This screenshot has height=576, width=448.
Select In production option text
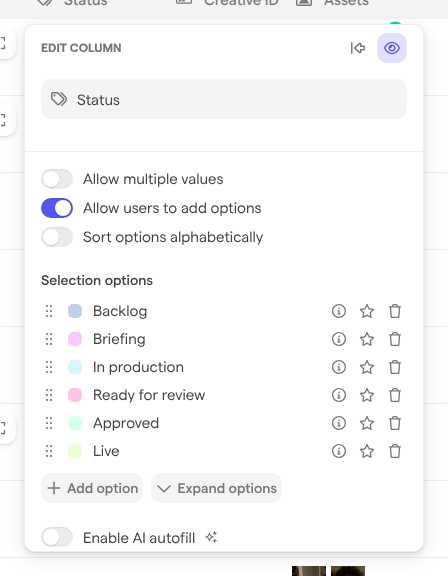click(138, 367)
